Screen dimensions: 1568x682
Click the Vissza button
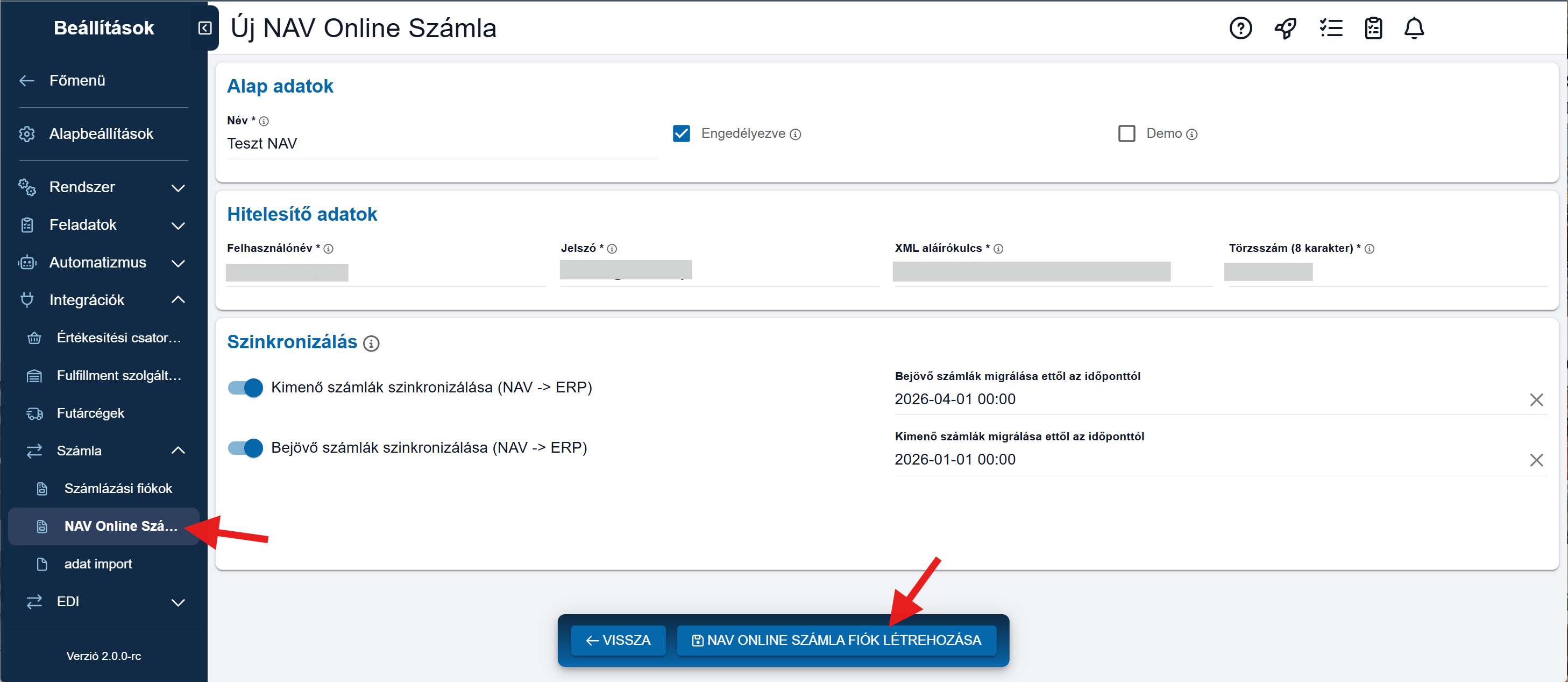click(617, 640)
